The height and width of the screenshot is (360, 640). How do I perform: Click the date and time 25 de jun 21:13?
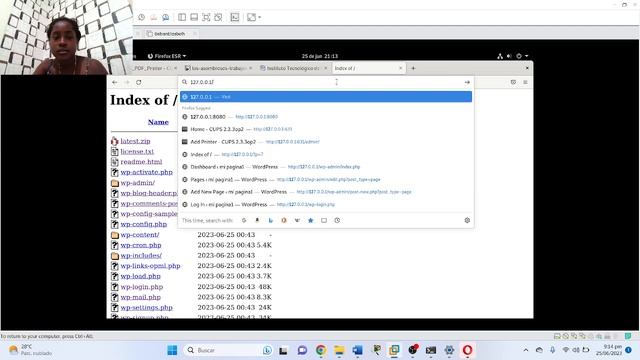click(320, 56)
